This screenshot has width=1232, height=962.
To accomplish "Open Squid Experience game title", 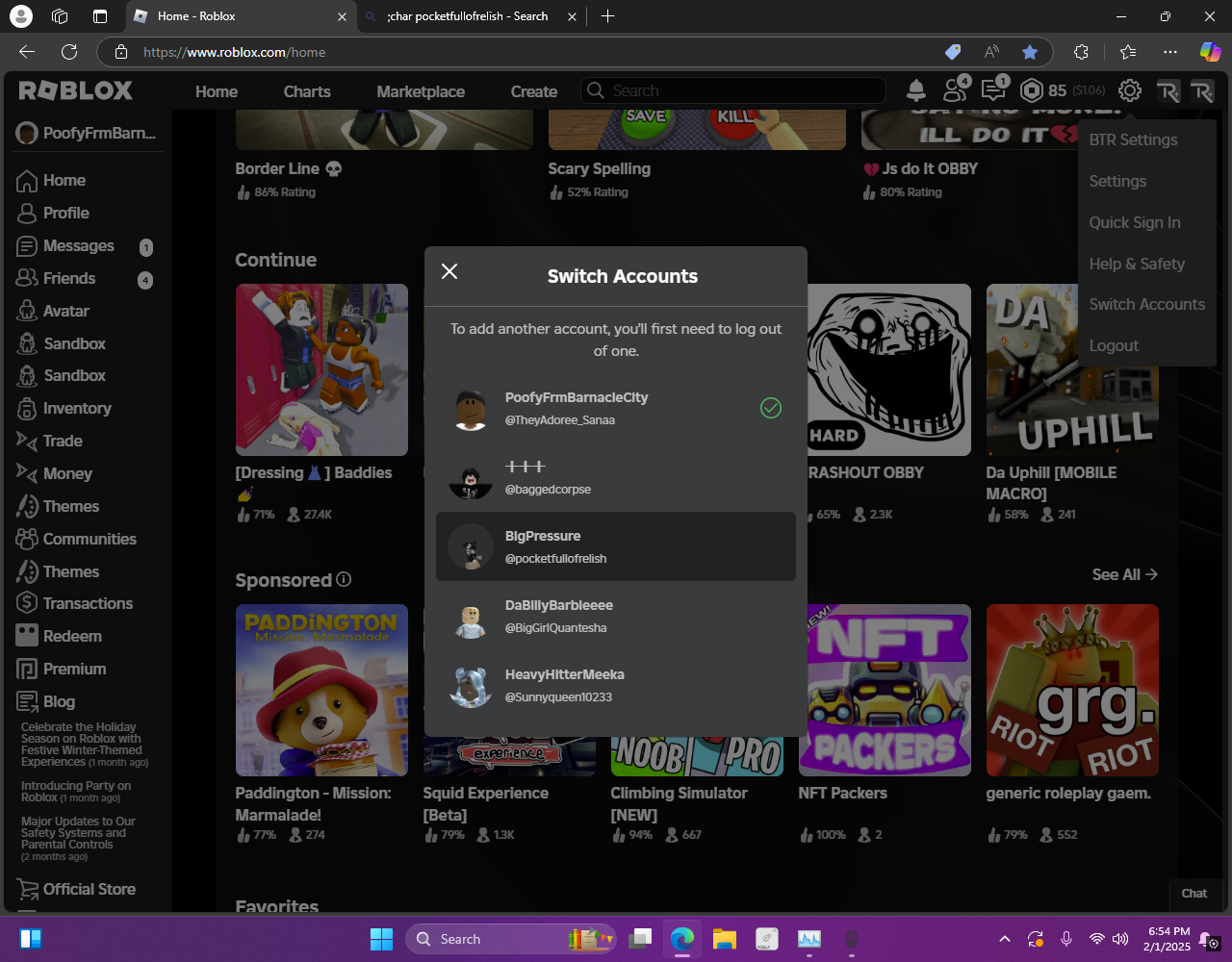I will pyautogui.click(x=486, y=803).
